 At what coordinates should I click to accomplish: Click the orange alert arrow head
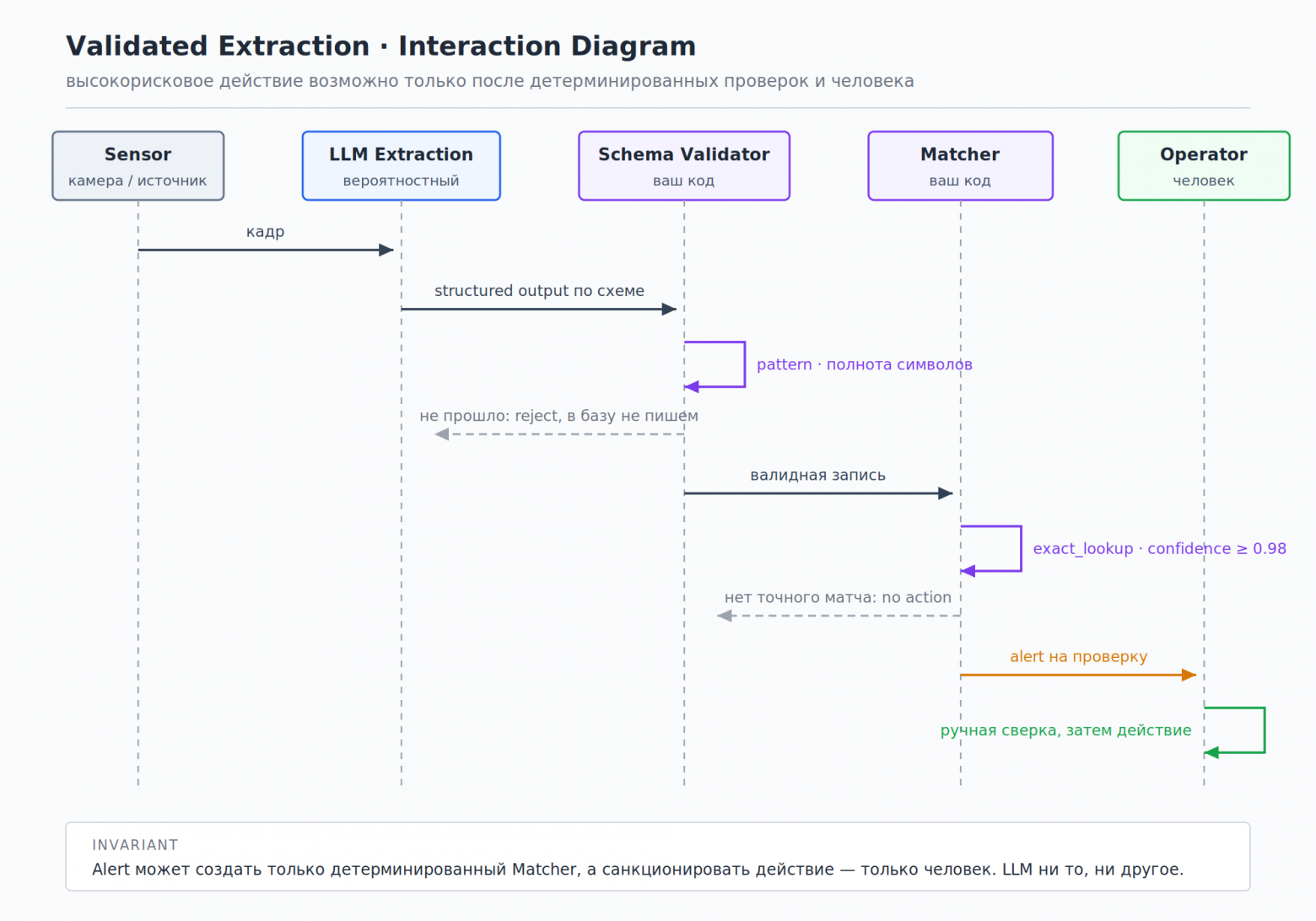(1189, 675)
